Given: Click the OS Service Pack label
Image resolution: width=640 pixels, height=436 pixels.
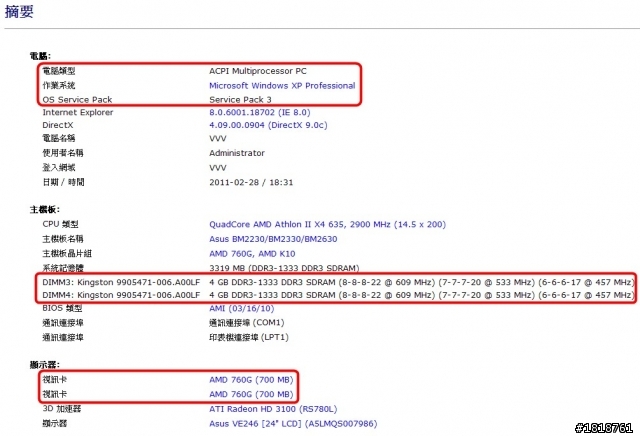Looking at the screenshot, I should (77, 99).
